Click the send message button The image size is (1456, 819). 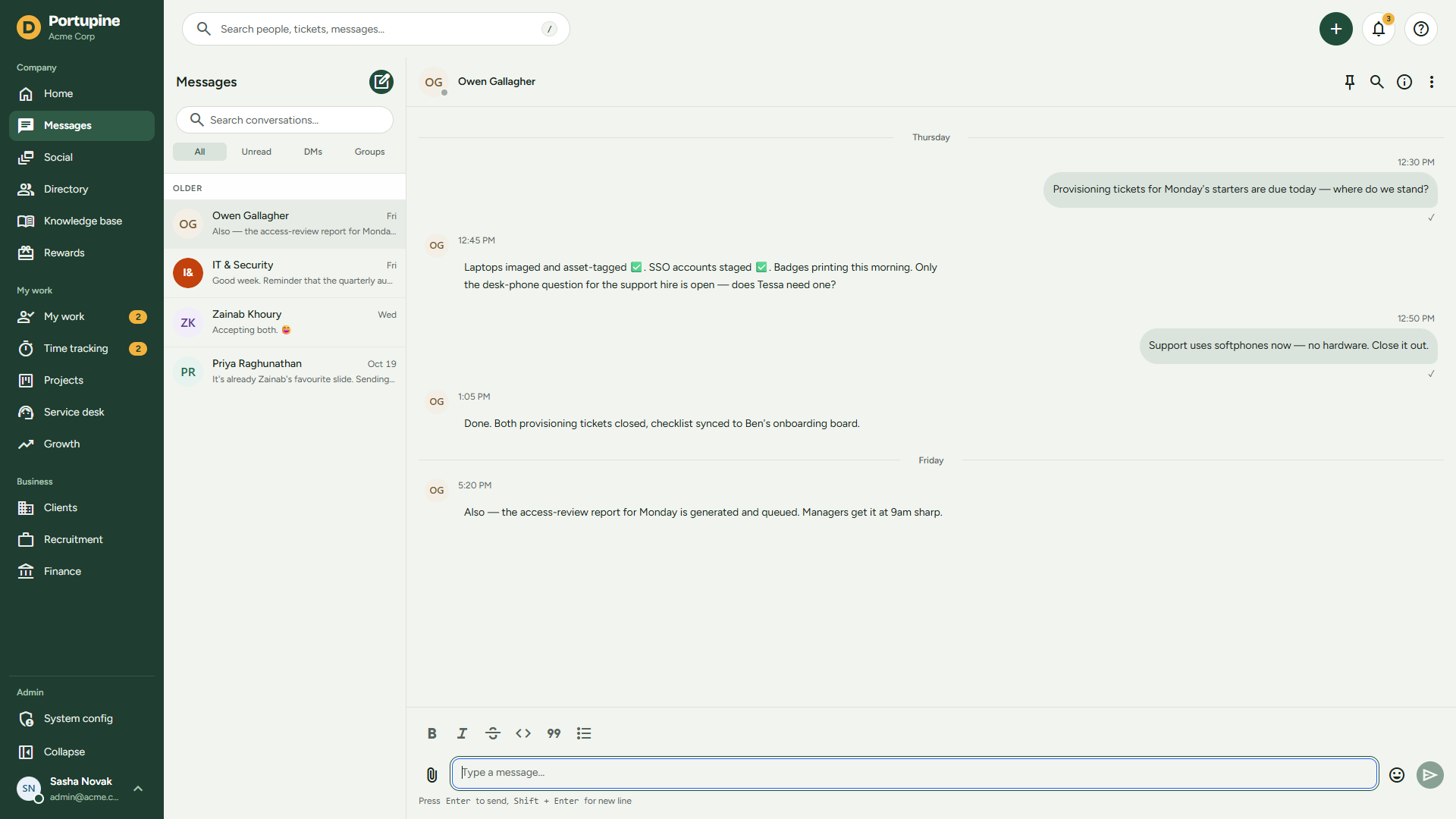tap(1430, 774)
